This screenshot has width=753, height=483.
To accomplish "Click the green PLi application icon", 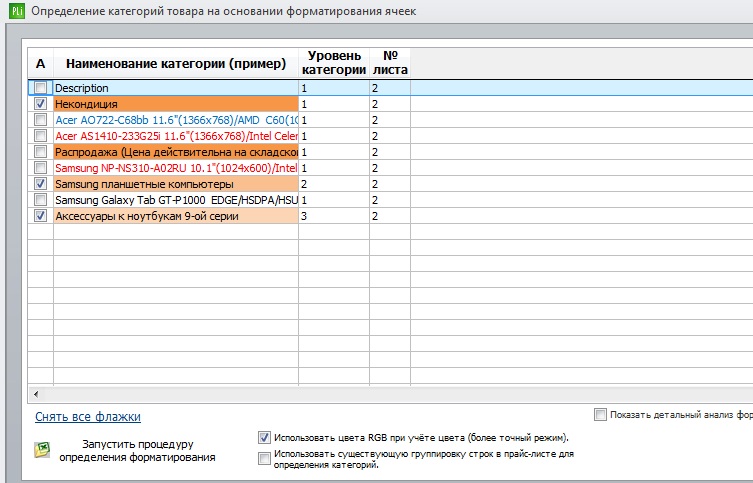I will (x=17, y=11).
